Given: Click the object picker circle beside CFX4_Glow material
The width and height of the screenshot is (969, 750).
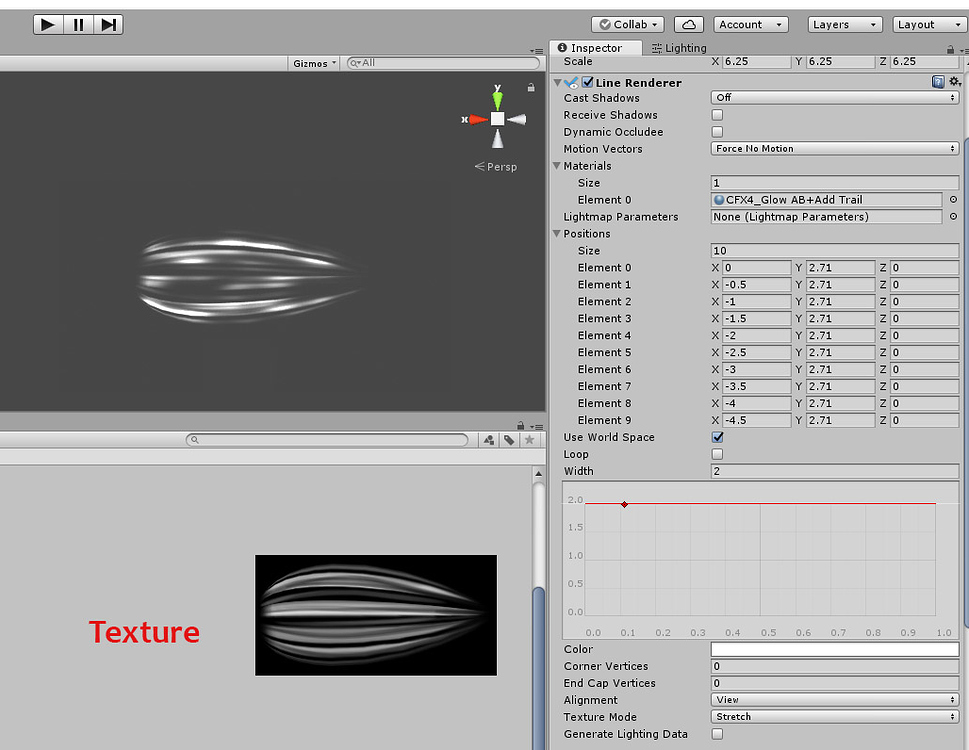Looking at the screenshot, I should [952, 199].
